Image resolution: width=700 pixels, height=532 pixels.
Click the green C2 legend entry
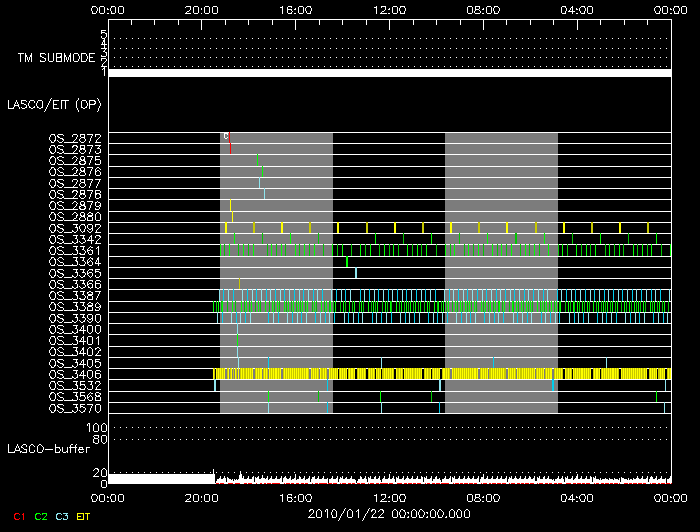pos(40,516)
